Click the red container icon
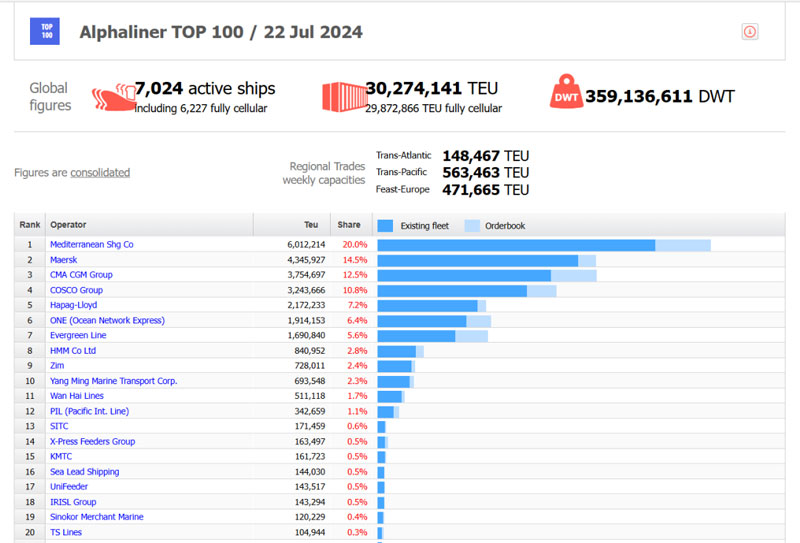 click(x=343, y=96)
